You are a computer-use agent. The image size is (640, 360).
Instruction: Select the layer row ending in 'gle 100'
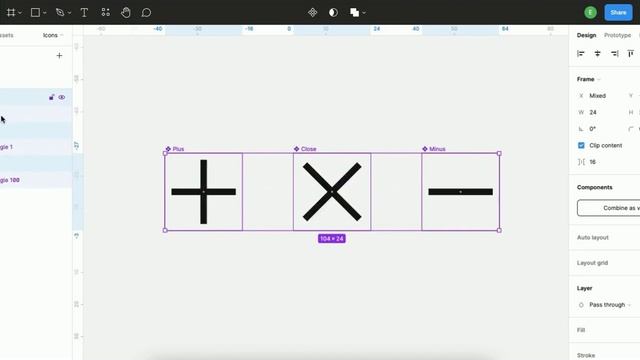36,180
